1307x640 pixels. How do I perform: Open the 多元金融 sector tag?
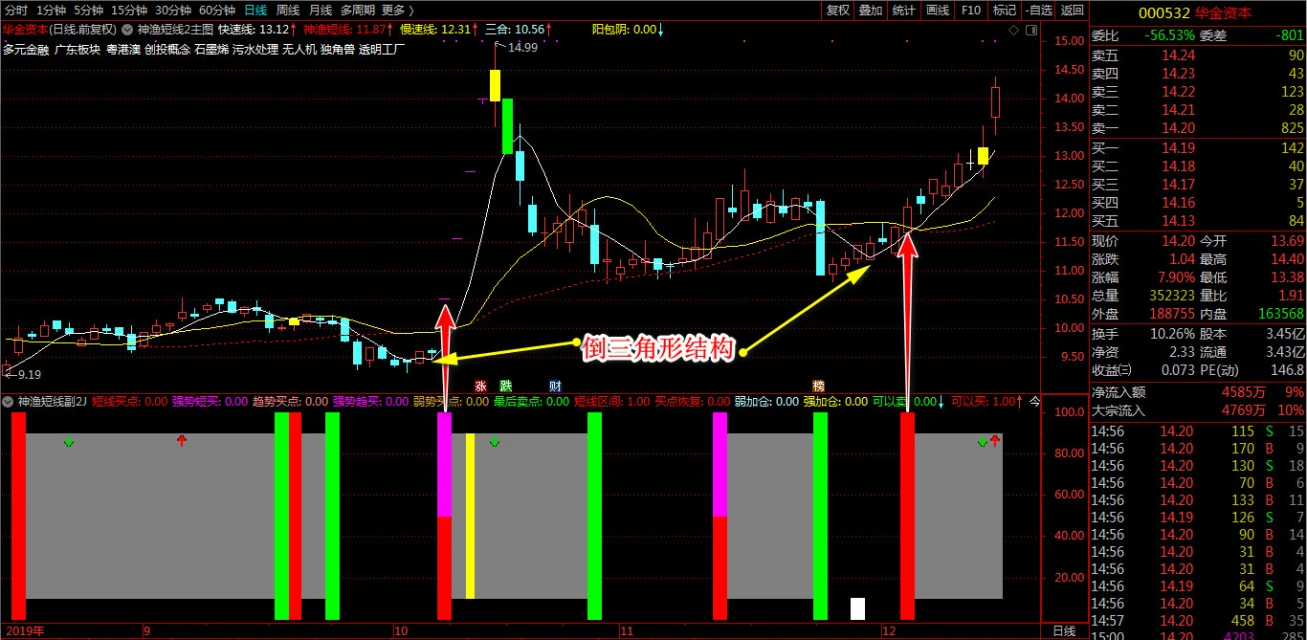(26, 48)
